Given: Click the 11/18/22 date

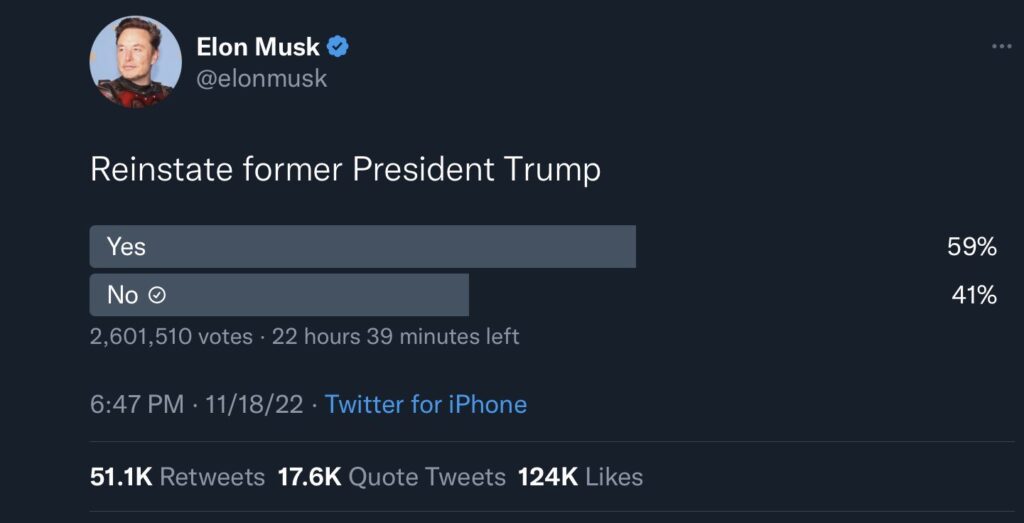Looking at the screenshot, I should tap(254, 404).
